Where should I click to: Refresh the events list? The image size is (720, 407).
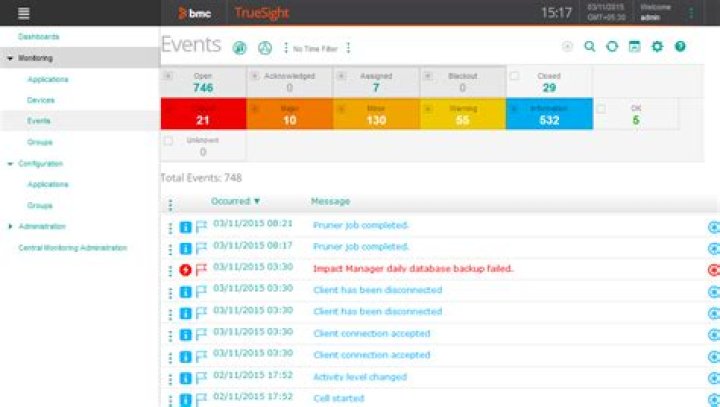click(612, 46)
